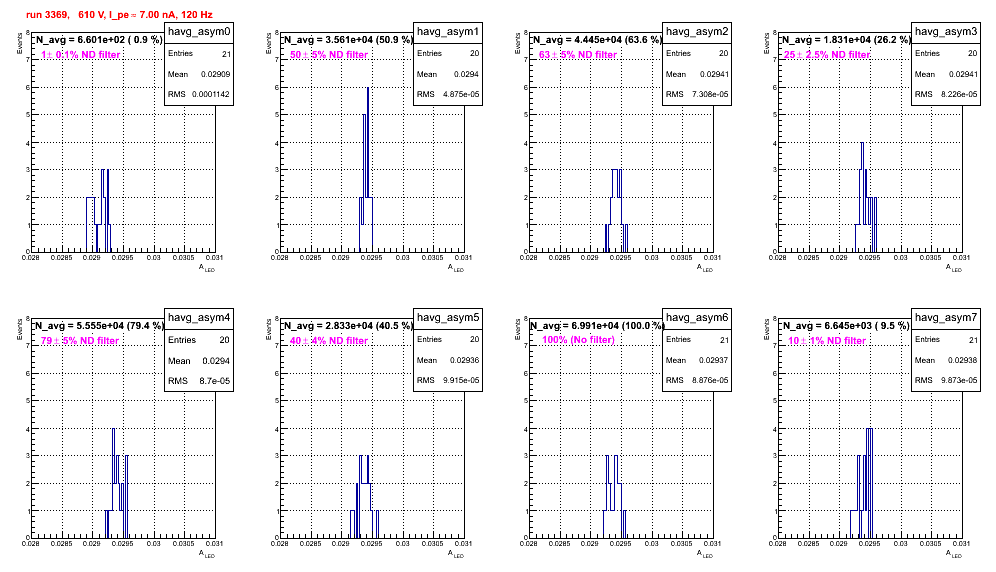Click RMS 8.876e-05 in havg_asym6 stats
Viewport: 996px width, 572px height.
[697, 380]
